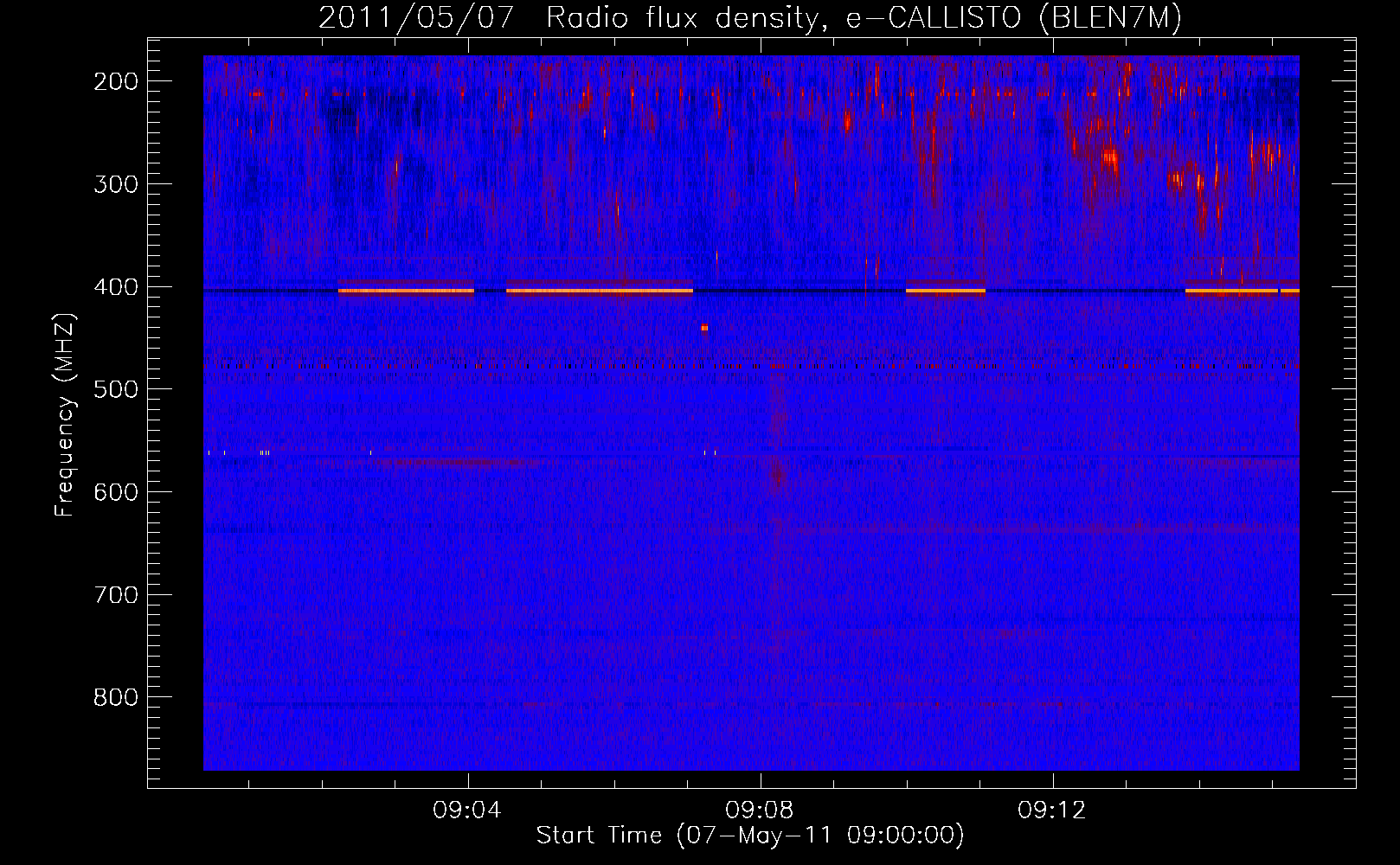Image resolution: width=1400 pixels, height=865 pixels.
Task: Click the 300 frequency tick label
Action: click(116, 184)
